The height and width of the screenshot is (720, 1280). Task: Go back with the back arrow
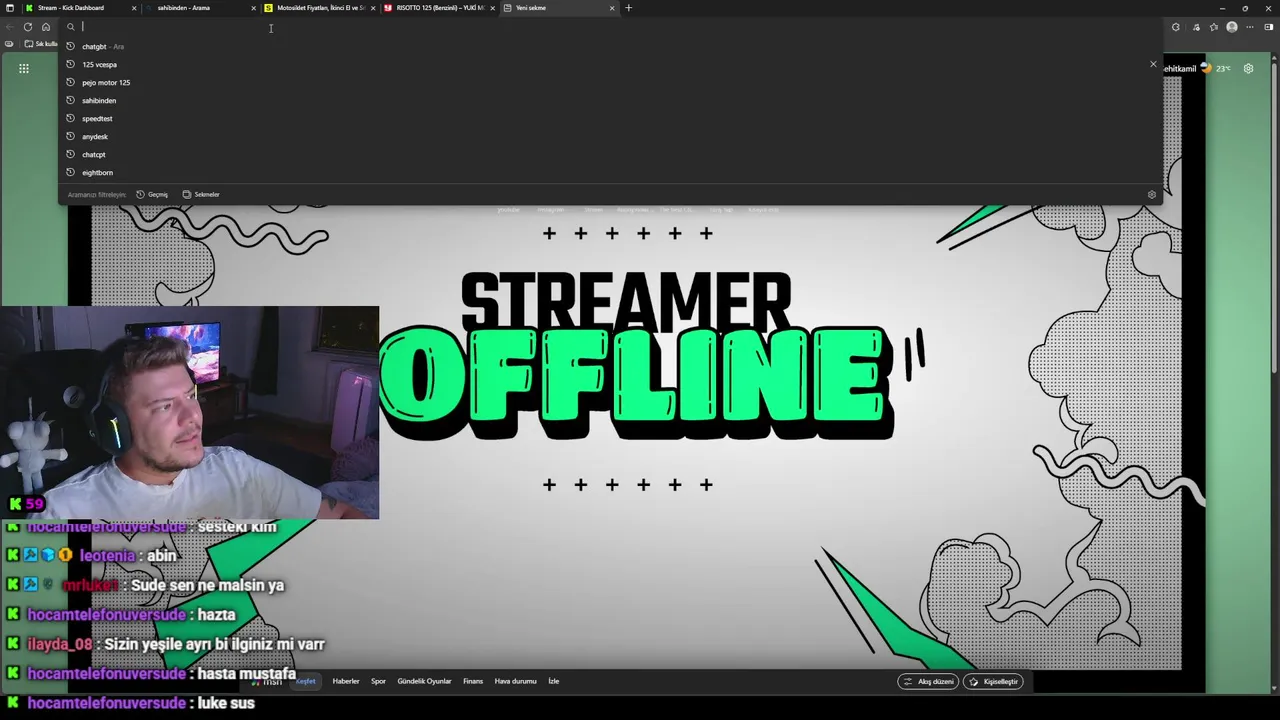tap(10, 27)
